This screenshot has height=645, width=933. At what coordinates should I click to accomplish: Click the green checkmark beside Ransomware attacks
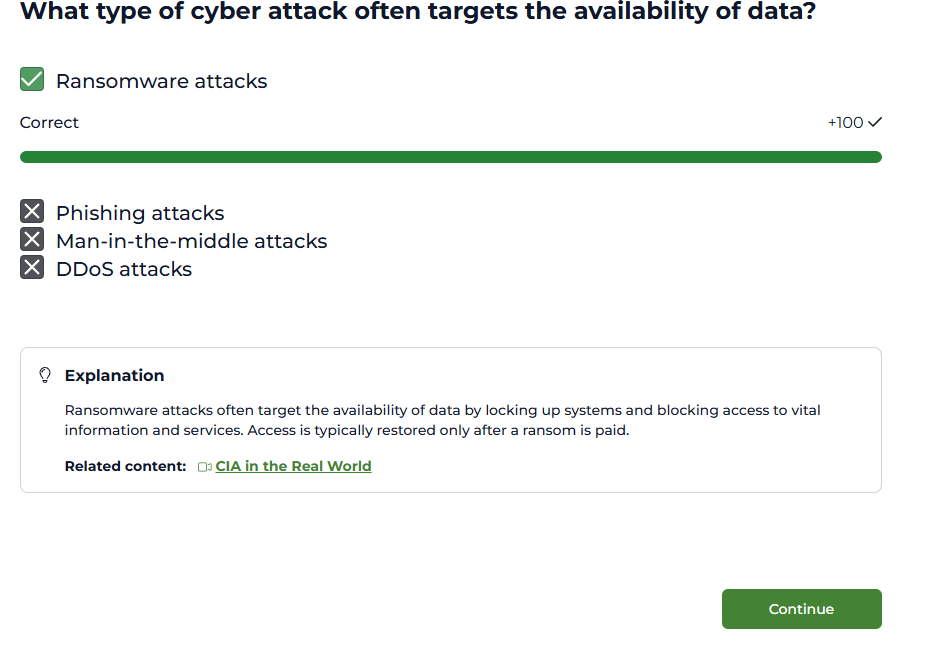[32, 80]
